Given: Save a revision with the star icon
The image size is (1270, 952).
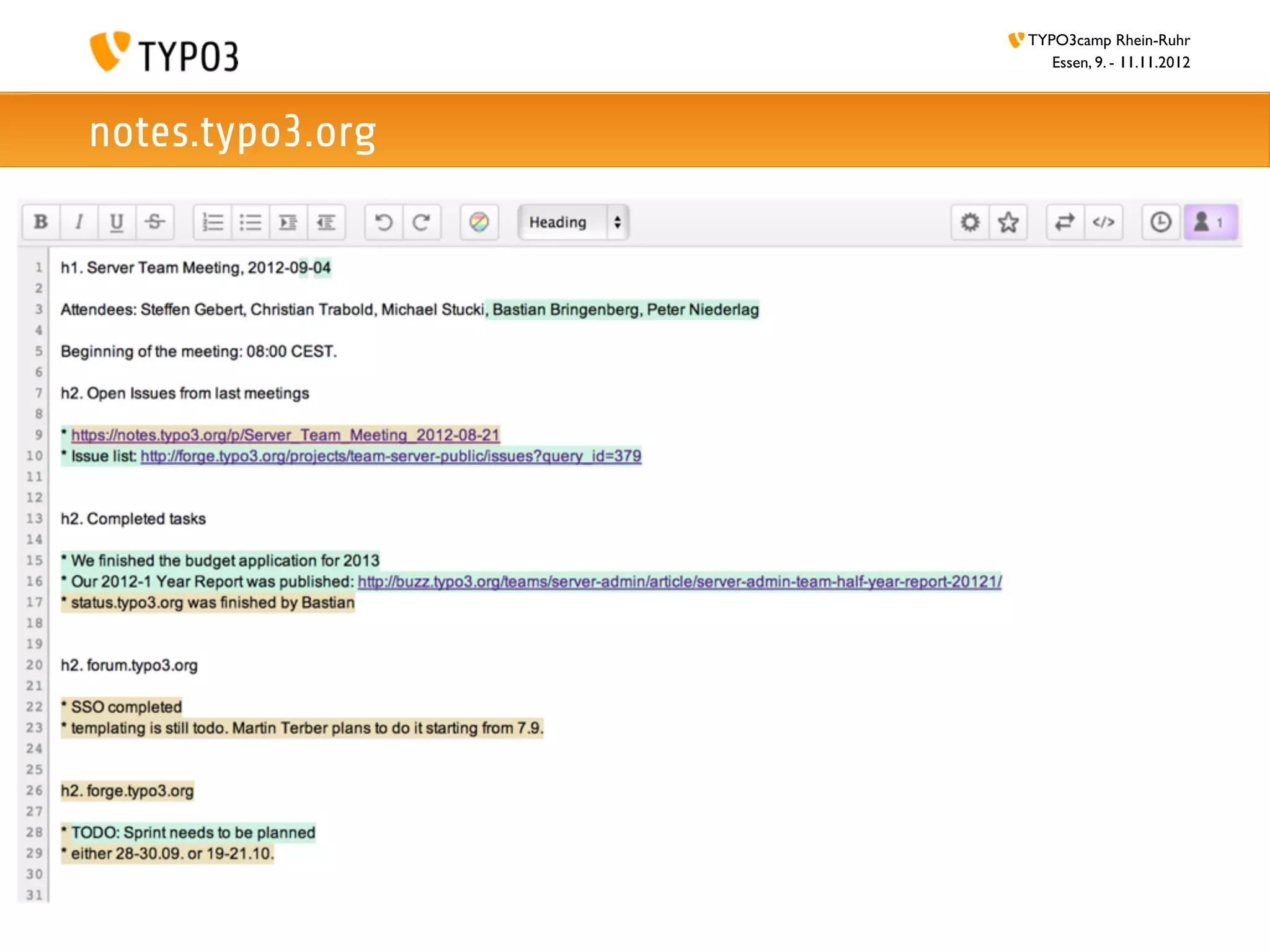Looking at the screenshot, I should tap(1008, 222).
